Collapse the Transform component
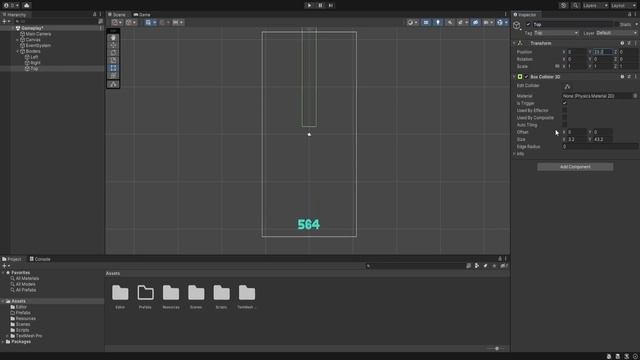Screen dimensions: 640x360 pyautogui.click(x=514, y=43)
